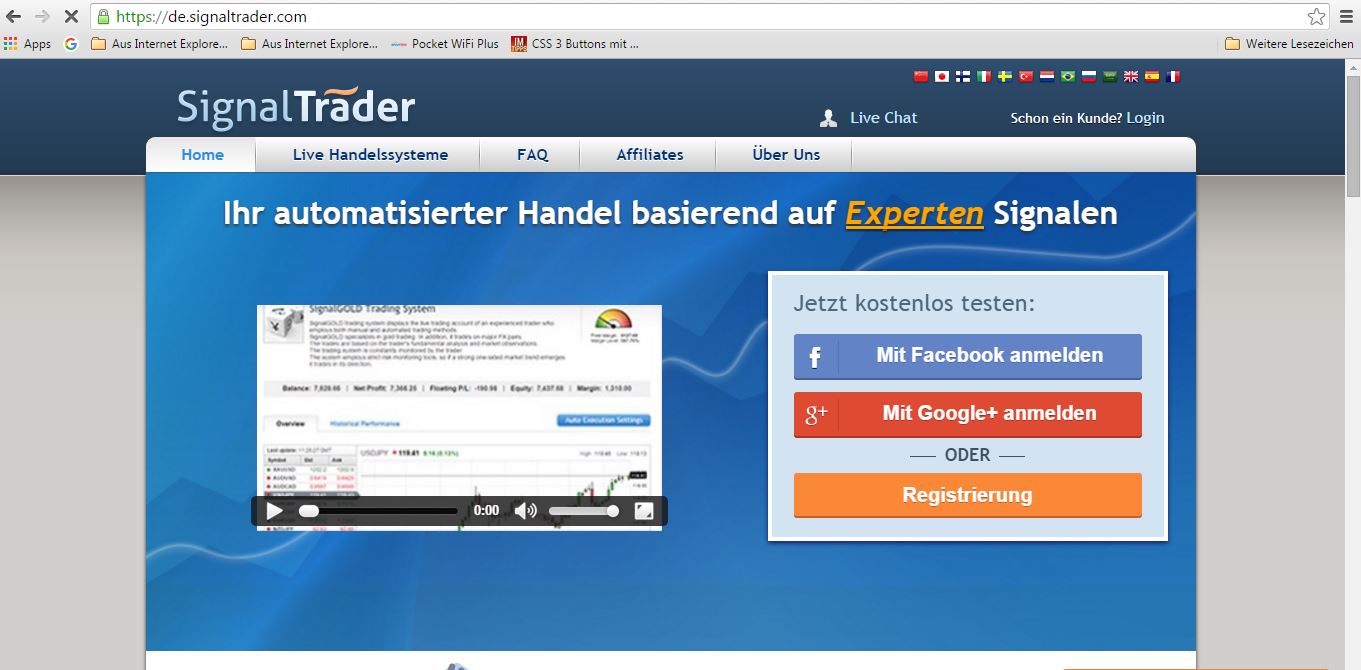The height and width of the screenshot is (670, 1361).
Task: Go to the FAQ tab
Action: click(532, 155)
